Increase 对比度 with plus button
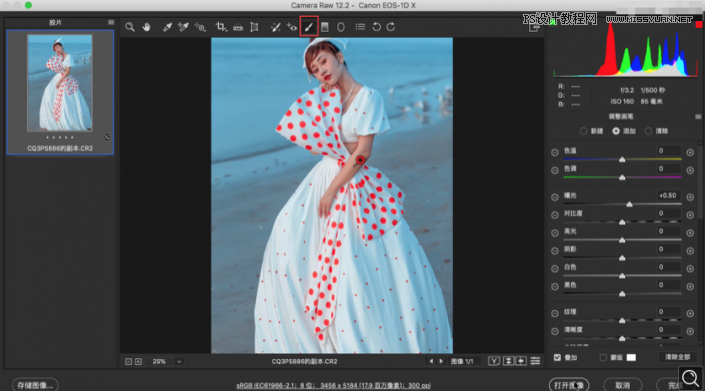This screenshot has width=705, height=391. [x=690, y=215]
